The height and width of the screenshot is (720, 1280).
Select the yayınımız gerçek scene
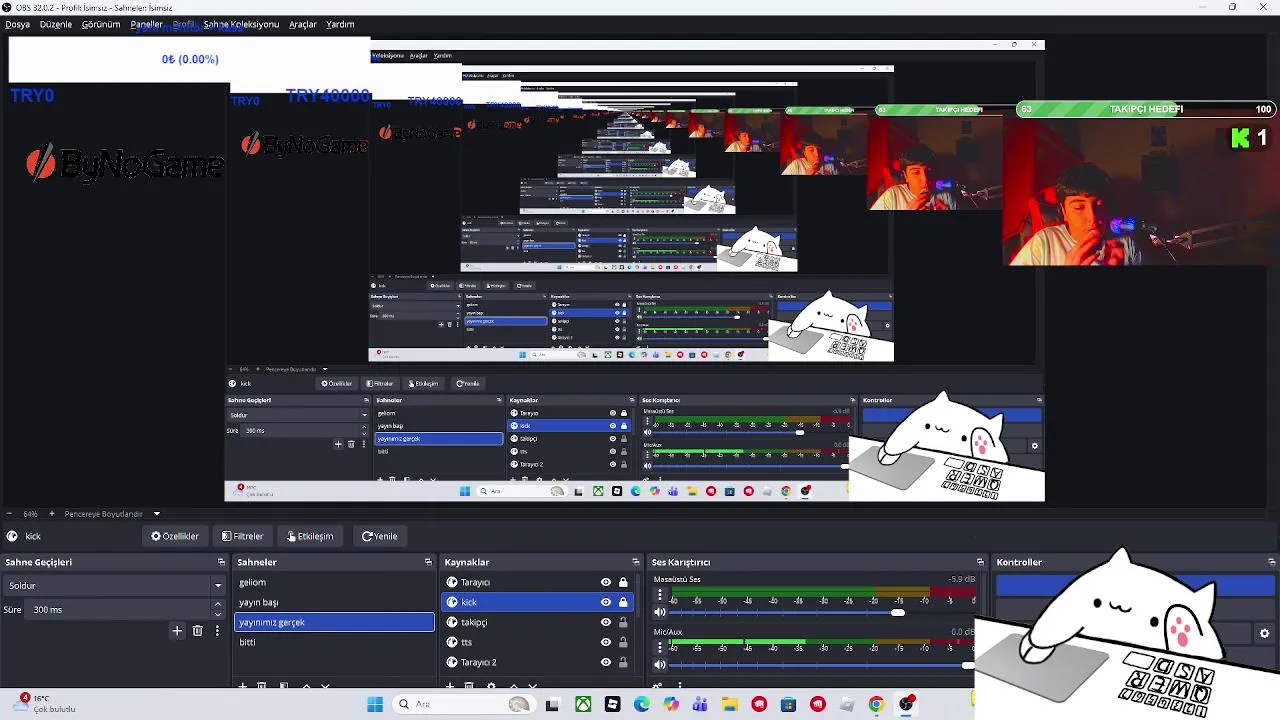334,622
